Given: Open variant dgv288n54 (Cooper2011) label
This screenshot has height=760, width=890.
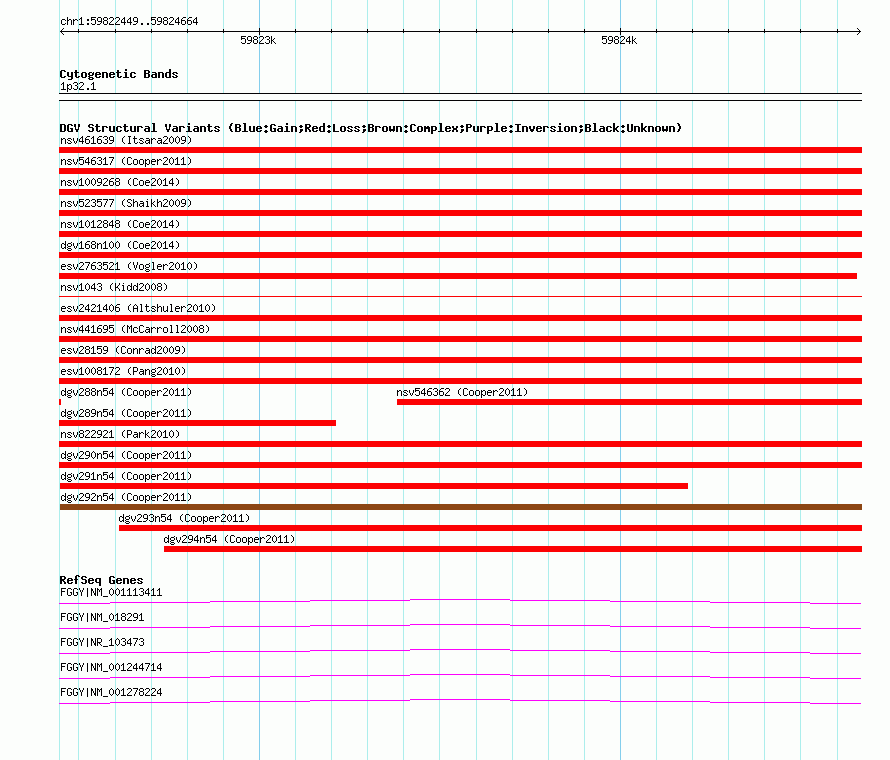Looking at the screenshot, I should click(x=126, y=392).
